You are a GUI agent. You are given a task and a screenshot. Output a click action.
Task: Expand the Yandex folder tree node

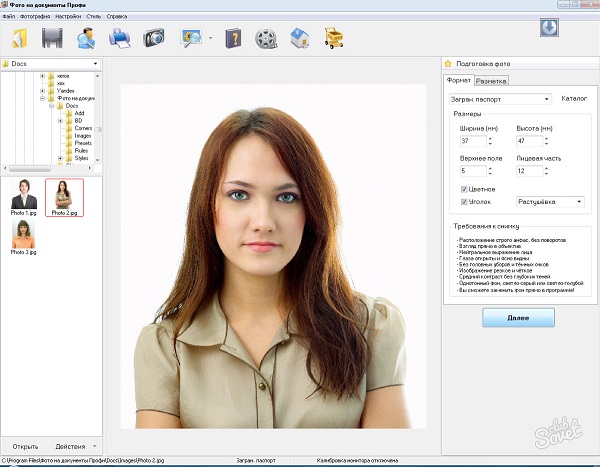(x=42, y=91)
